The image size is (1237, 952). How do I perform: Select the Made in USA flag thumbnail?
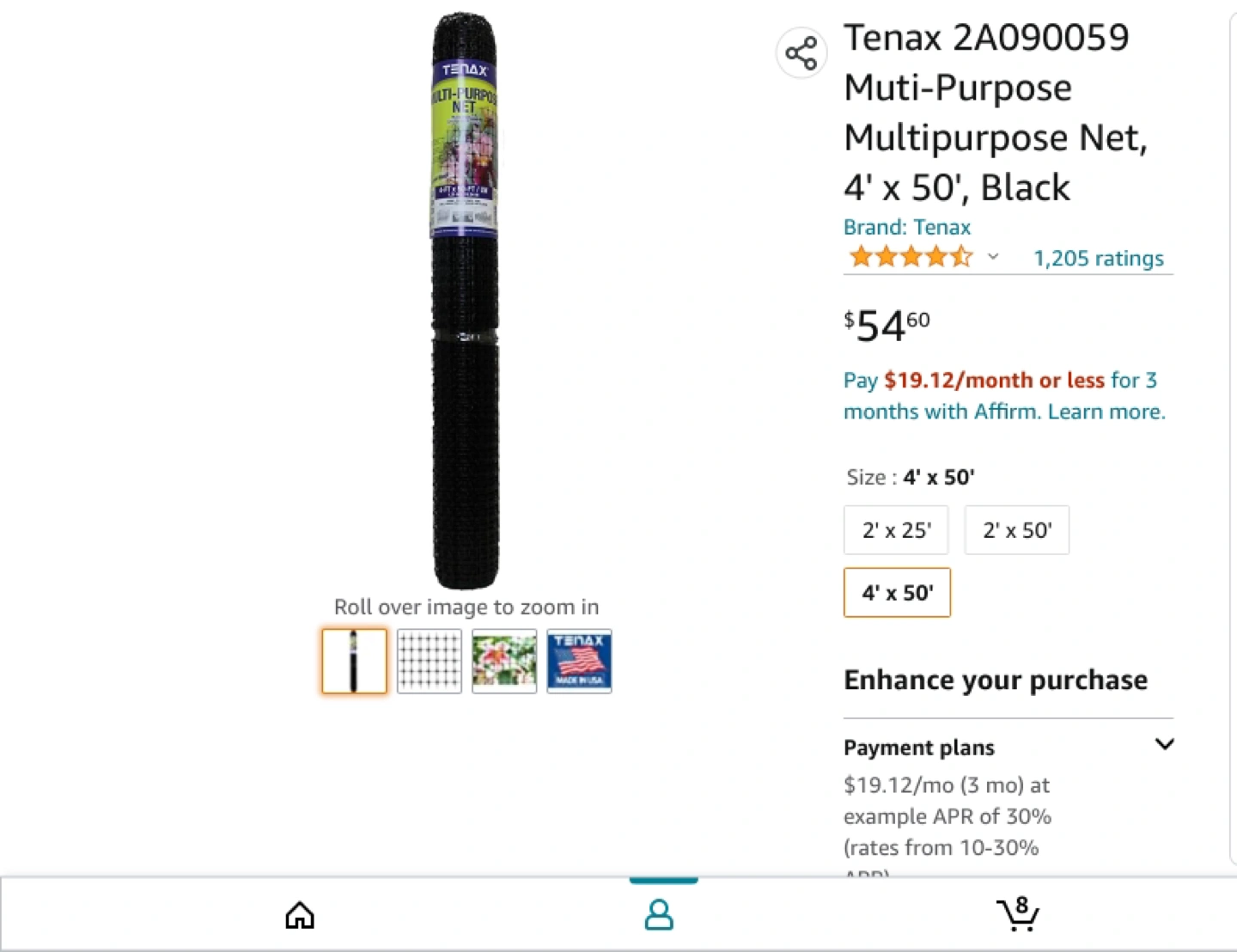579,661
